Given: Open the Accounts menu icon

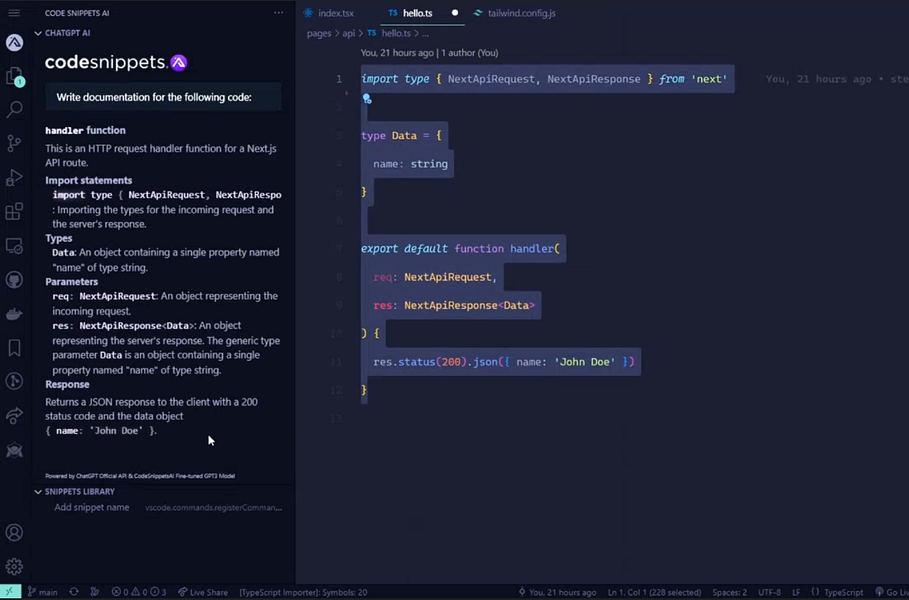Looking at the screenshot, I should point(14,532).
